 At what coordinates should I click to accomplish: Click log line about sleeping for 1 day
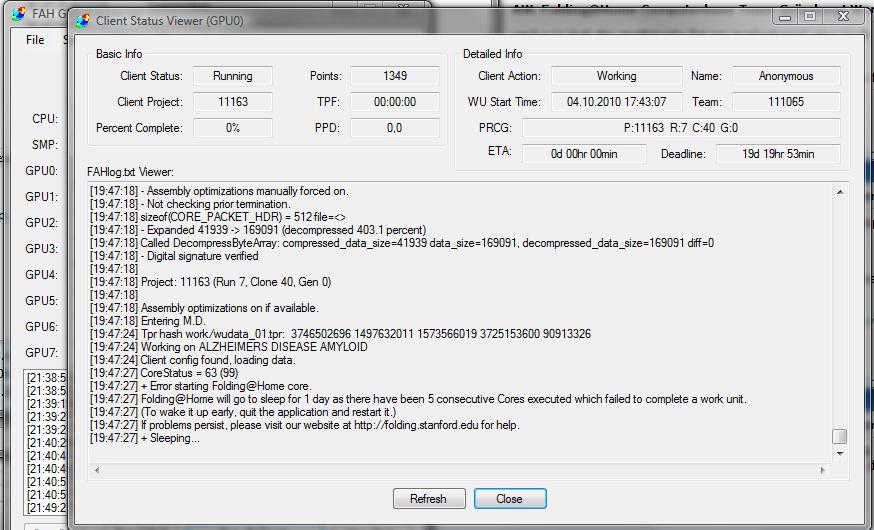(418, 399)
